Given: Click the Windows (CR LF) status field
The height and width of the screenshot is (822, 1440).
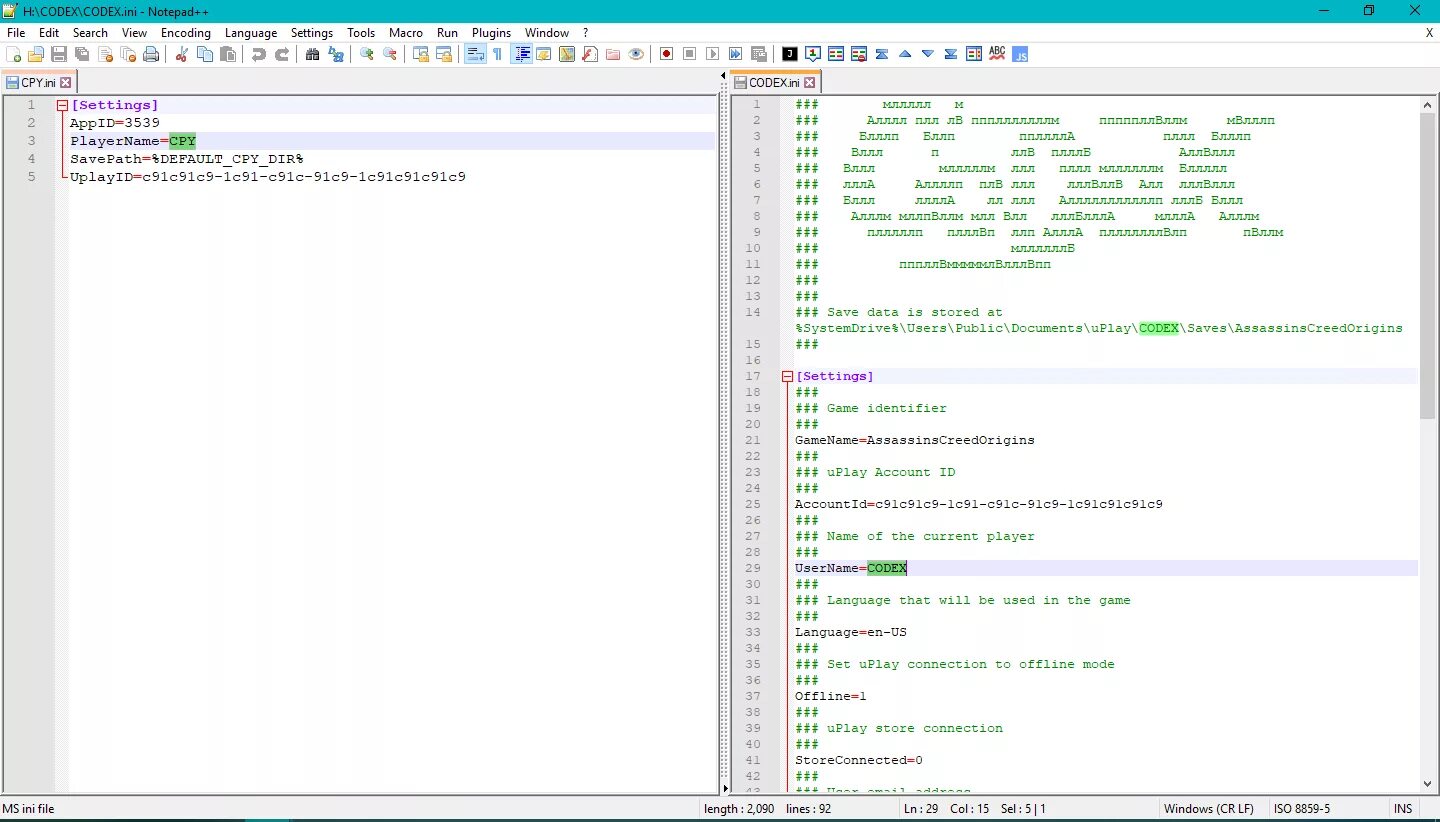Looking at the screenshot, I should click(x=1208, y=809).
